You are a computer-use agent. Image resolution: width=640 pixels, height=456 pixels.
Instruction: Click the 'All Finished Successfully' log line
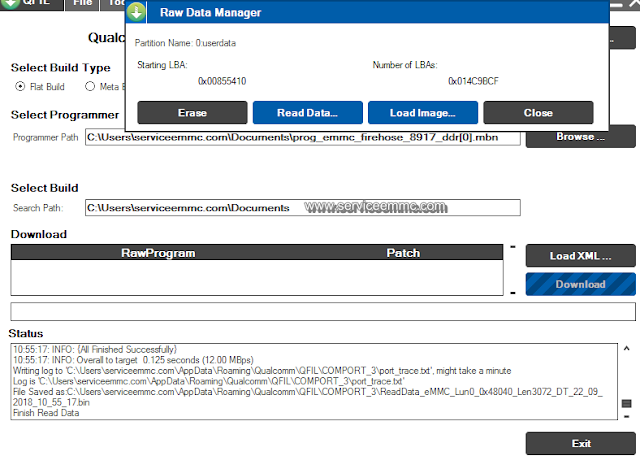(95, 349)
